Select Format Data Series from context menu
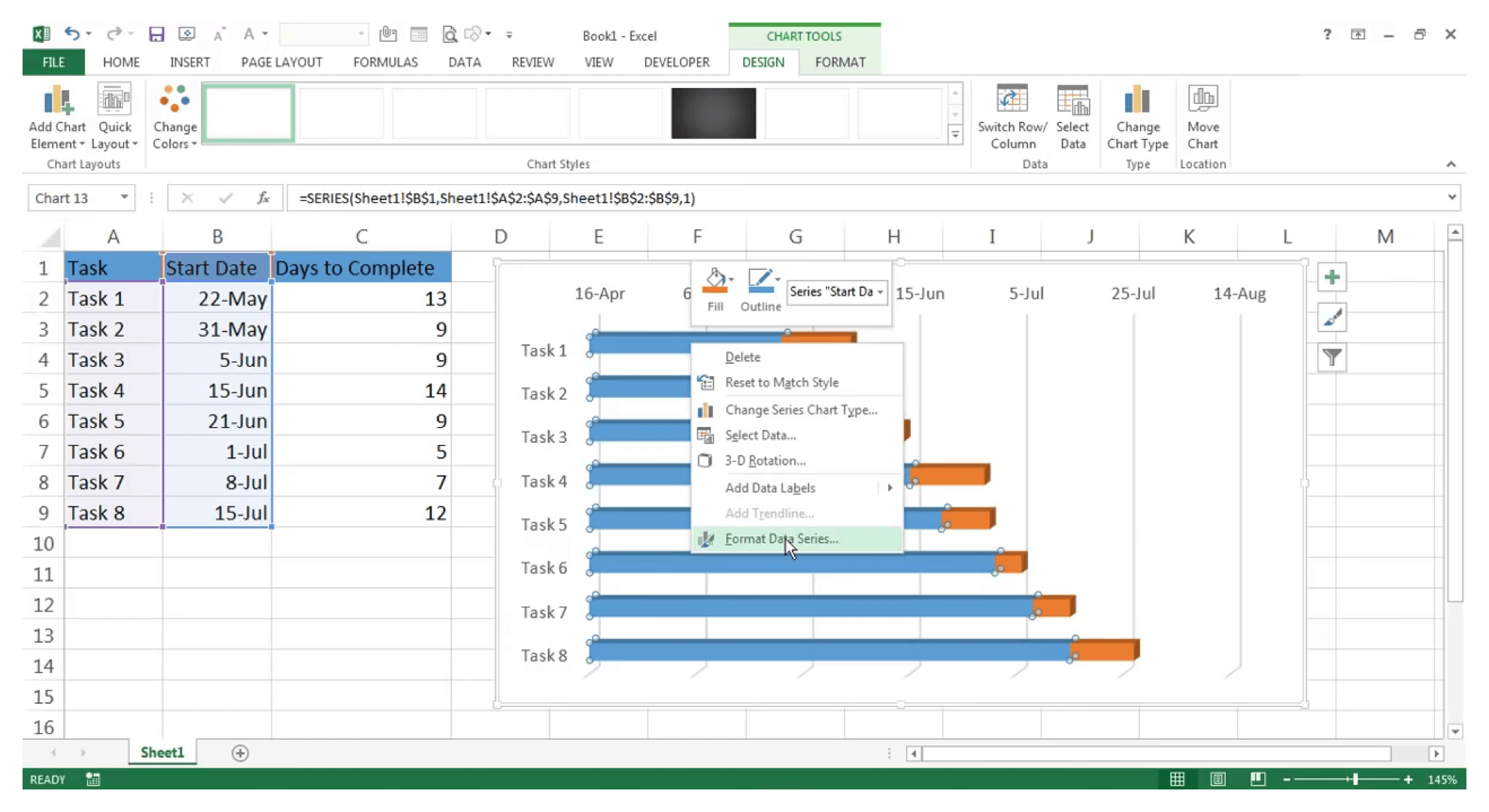The height and width of the screenshot is (812, 1489). pos(781,538)
